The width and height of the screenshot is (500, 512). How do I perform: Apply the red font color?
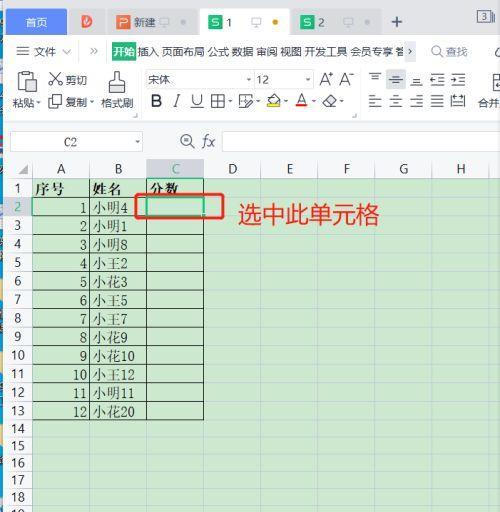point(301,100)
